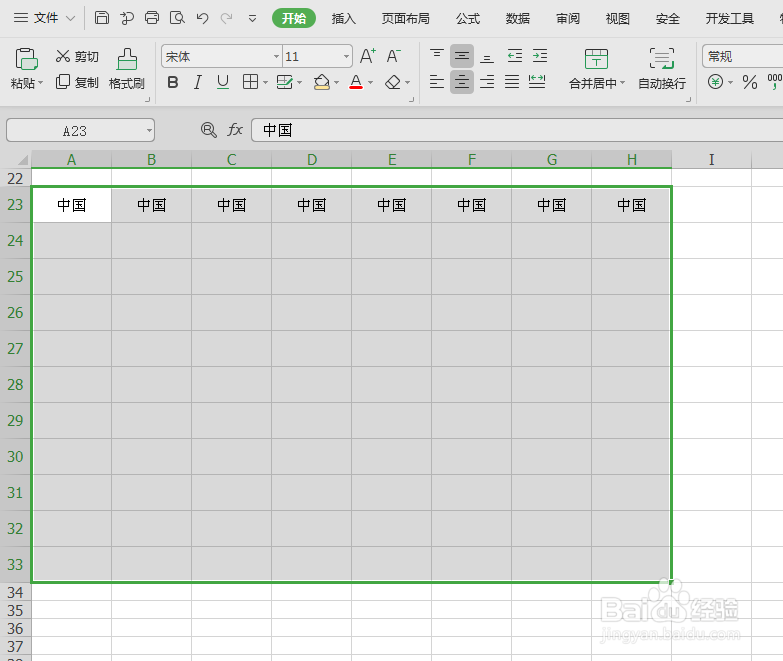Screen dimensions: 783x661
Task: Toggle vertical middle alignment
Action: pyautogui.click(x=462, y=56)
